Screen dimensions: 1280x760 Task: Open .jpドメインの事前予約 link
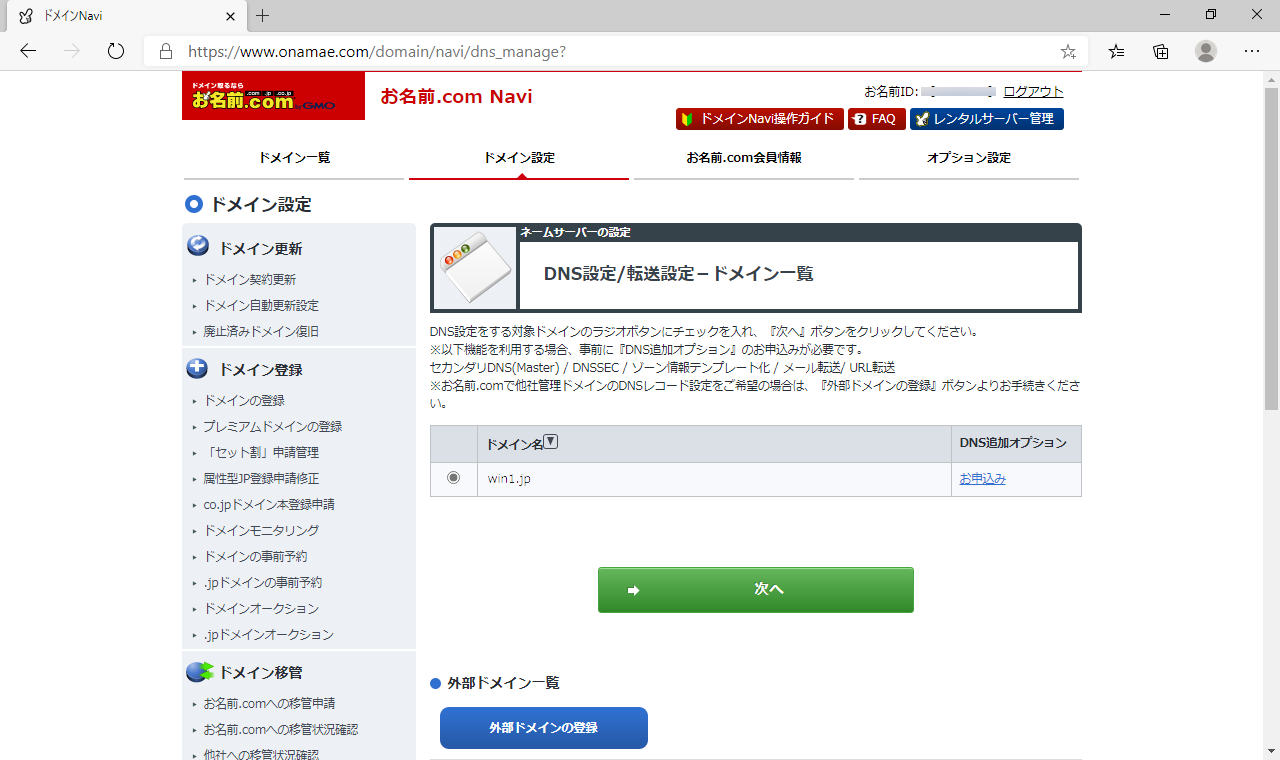tap(263, 583)
